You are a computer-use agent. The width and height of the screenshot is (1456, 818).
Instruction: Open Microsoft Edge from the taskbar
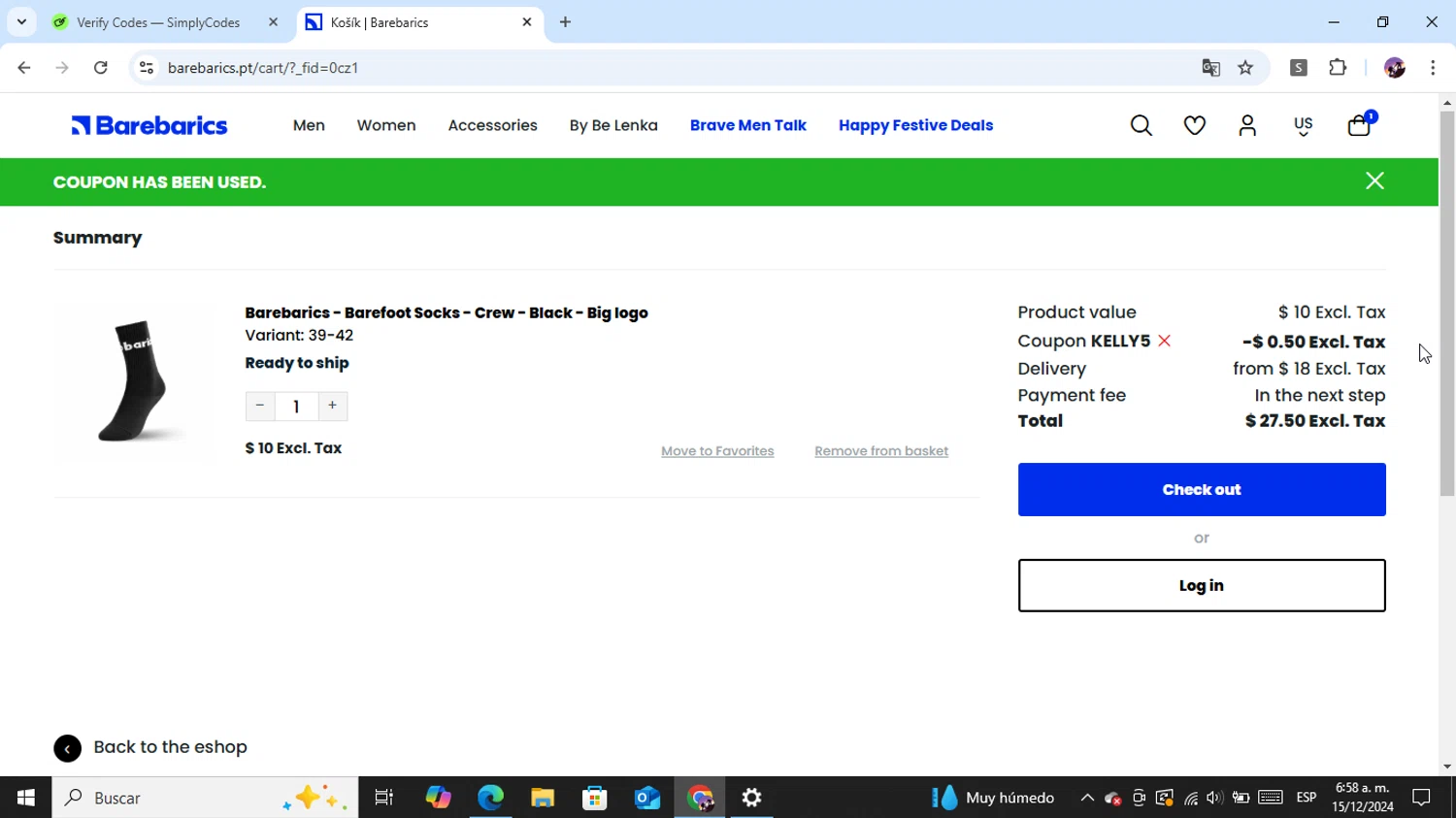click(490, 798)
